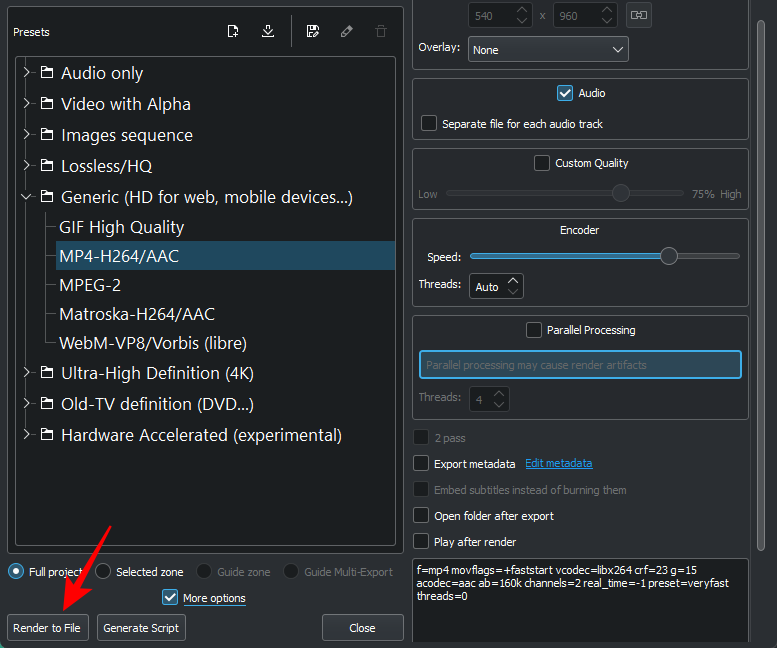Click the save preset icon
Viewport: 777px width, 648px height.
[313, 31]
